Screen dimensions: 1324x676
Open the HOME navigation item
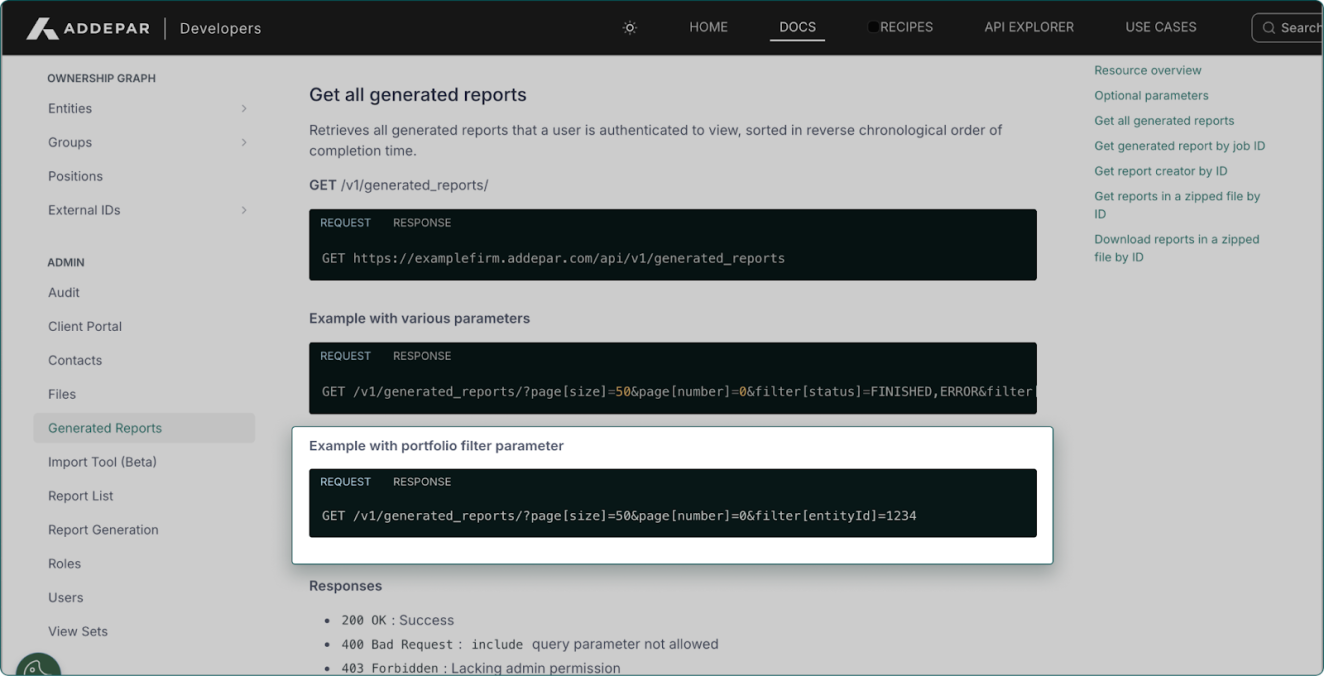pos(708,27)
